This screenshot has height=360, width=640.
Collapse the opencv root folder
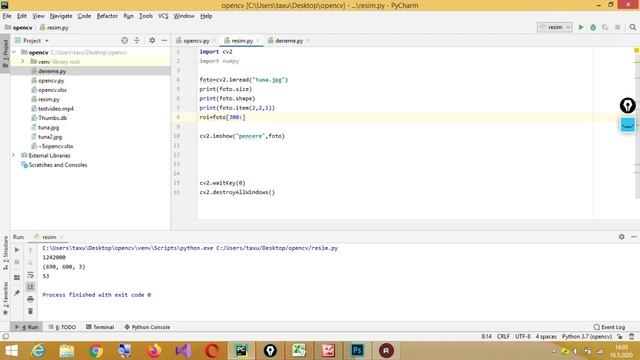14,52
